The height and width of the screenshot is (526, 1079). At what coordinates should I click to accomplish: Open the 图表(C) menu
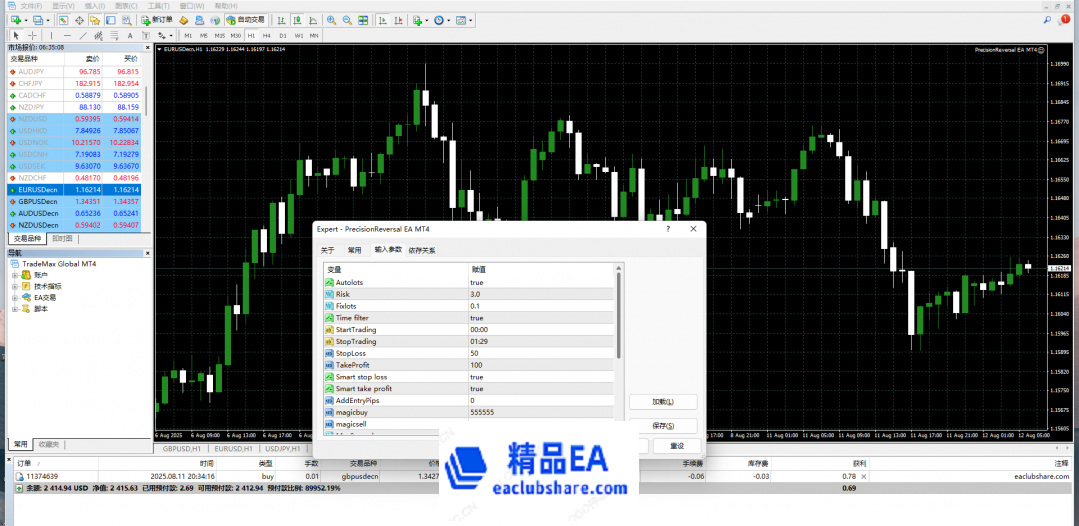point(124,5)
